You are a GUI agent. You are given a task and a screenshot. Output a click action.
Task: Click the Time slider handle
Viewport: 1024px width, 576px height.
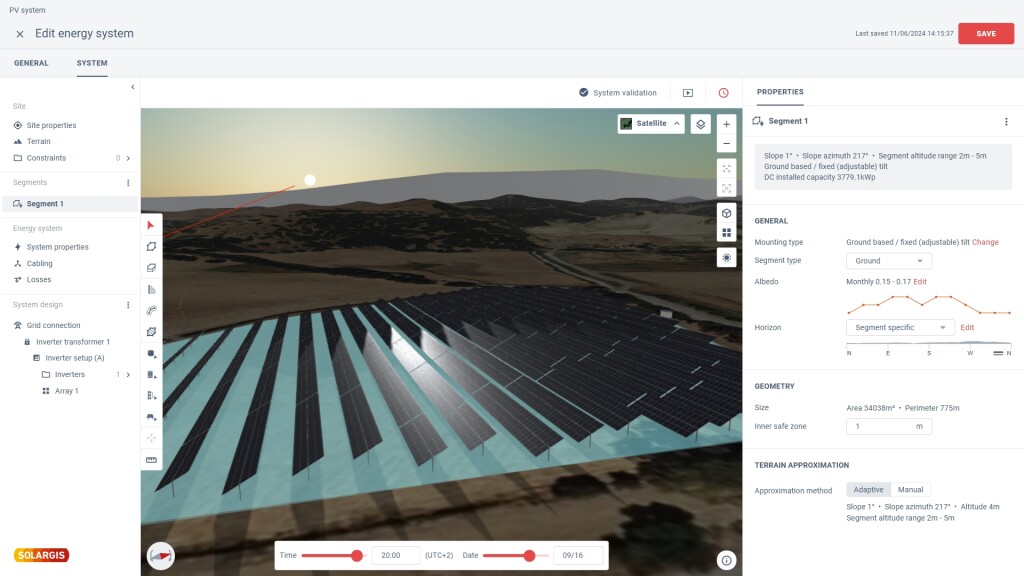357,555
